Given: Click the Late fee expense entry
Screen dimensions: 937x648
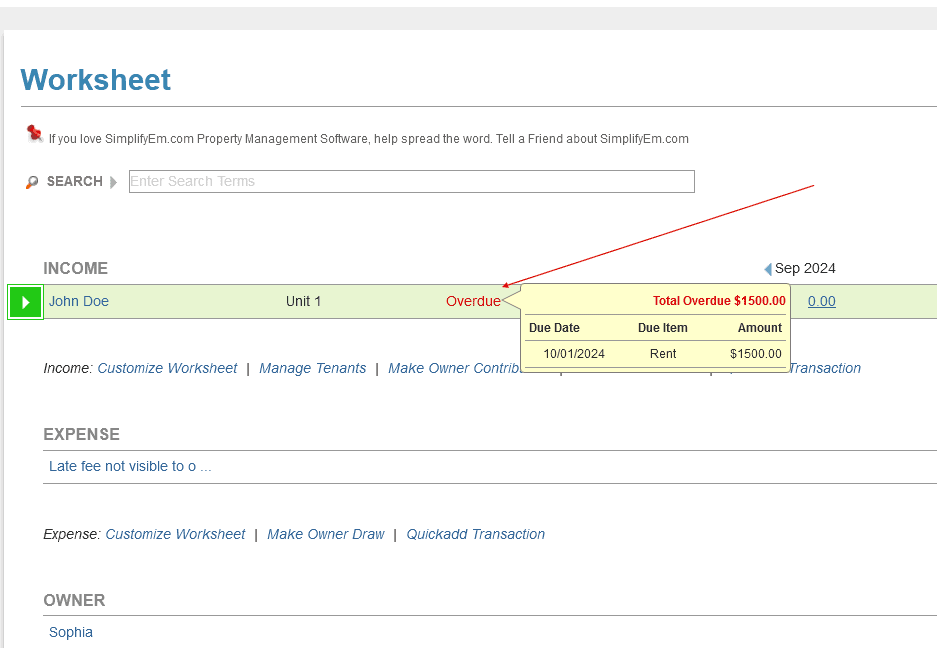Looking at the screenshot, I should point(130,466).
